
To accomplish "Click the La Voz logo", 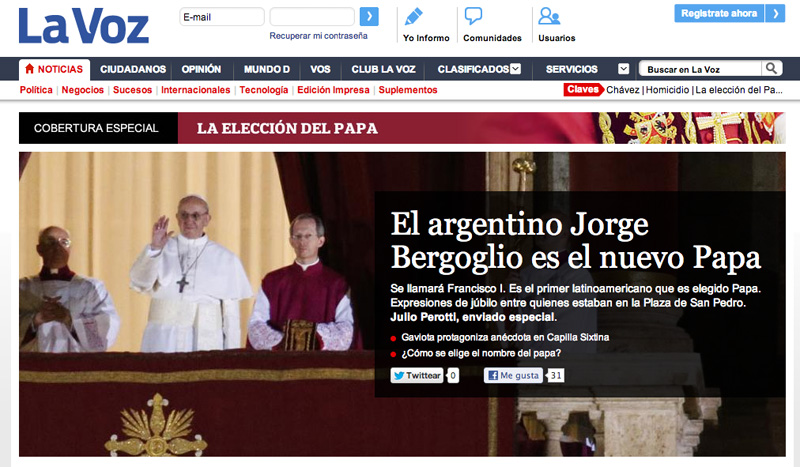I will [83, 27].
